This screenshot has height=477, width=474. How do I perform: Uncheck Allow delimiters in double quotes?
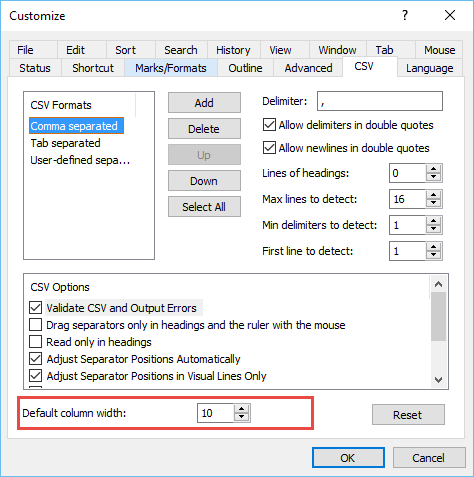click(x=269, y=125)
